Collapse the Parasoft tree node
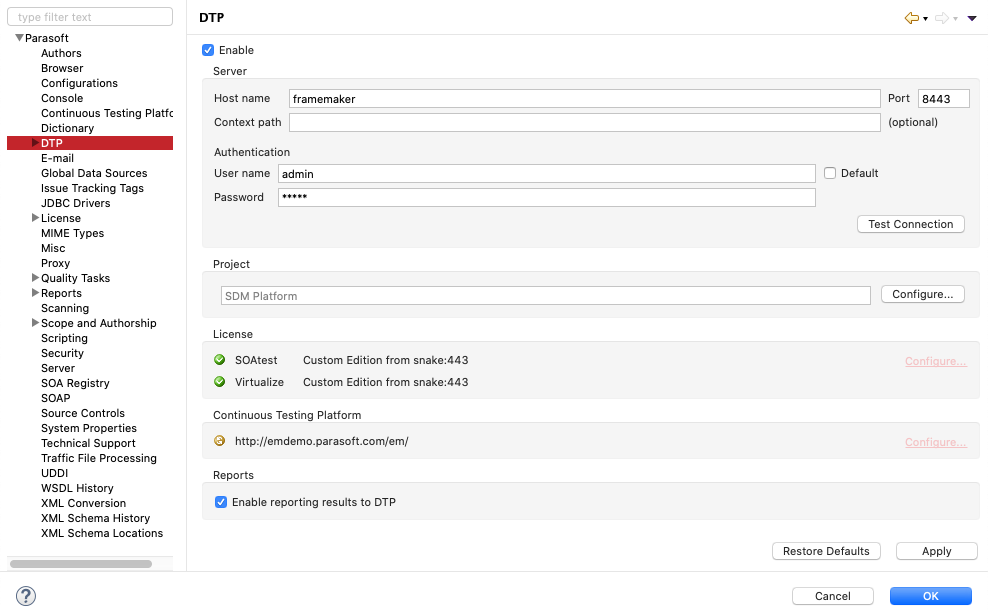This screenshot has width=988, height=610. click(20, 38)
